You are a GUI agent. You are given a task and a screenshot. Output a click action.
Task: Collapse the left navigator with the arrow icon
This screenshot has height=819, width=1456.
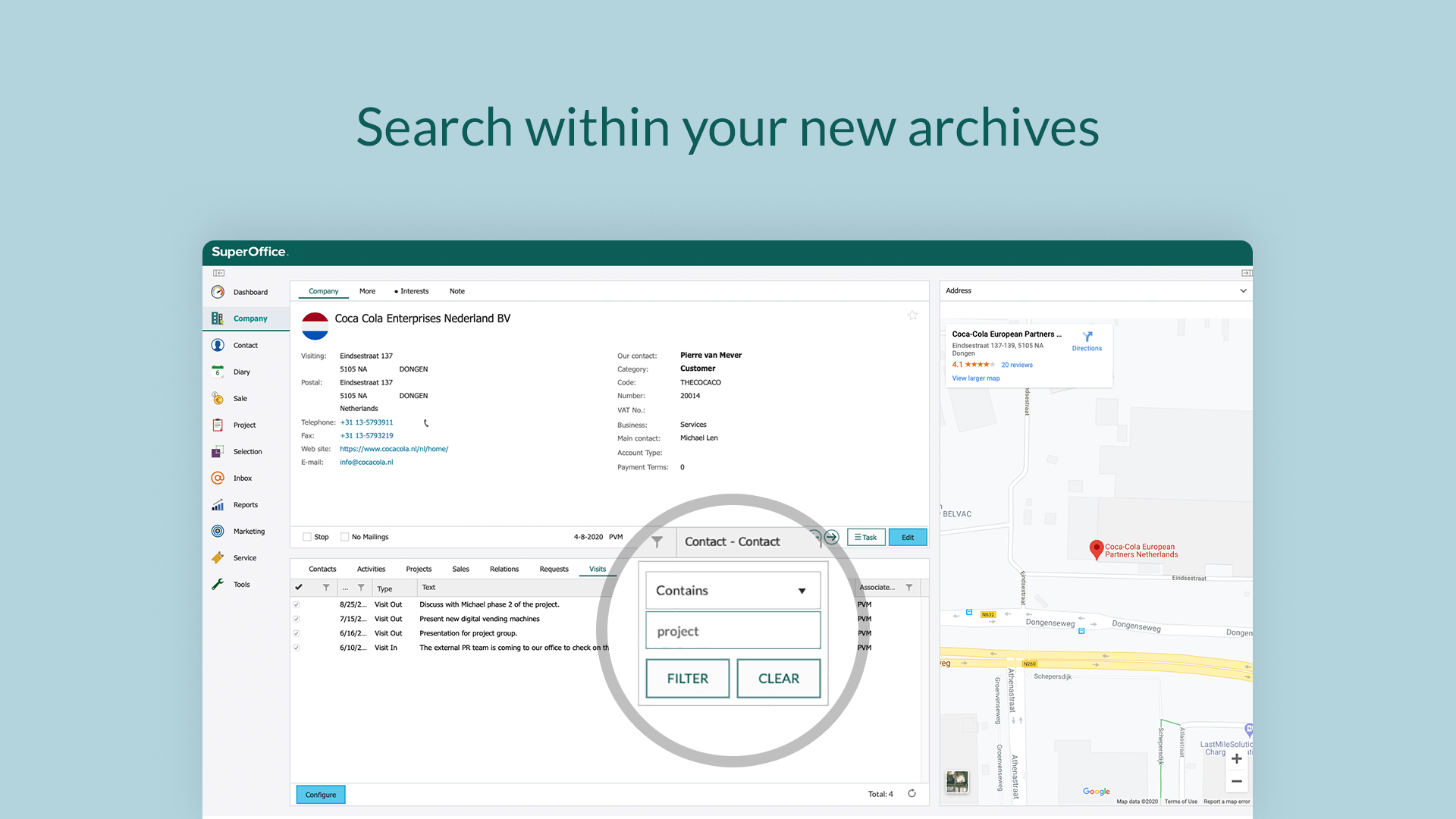218,273
